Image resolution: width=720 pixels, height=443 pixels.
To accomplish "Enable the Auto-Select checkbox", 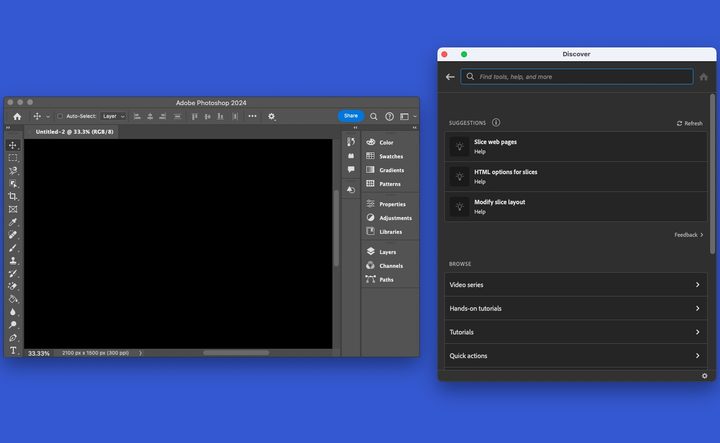I will click(x=60, y=116).
